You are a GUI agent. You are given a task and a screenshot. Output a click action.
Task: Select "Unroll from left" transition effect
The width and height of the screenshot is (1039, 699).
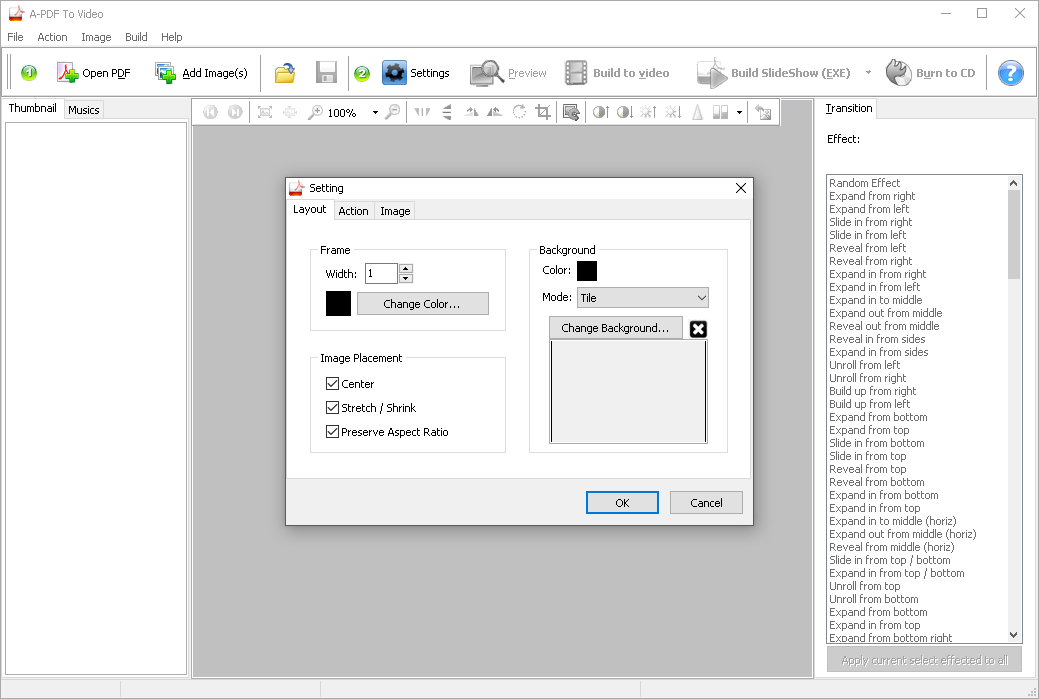pos(864,365)
